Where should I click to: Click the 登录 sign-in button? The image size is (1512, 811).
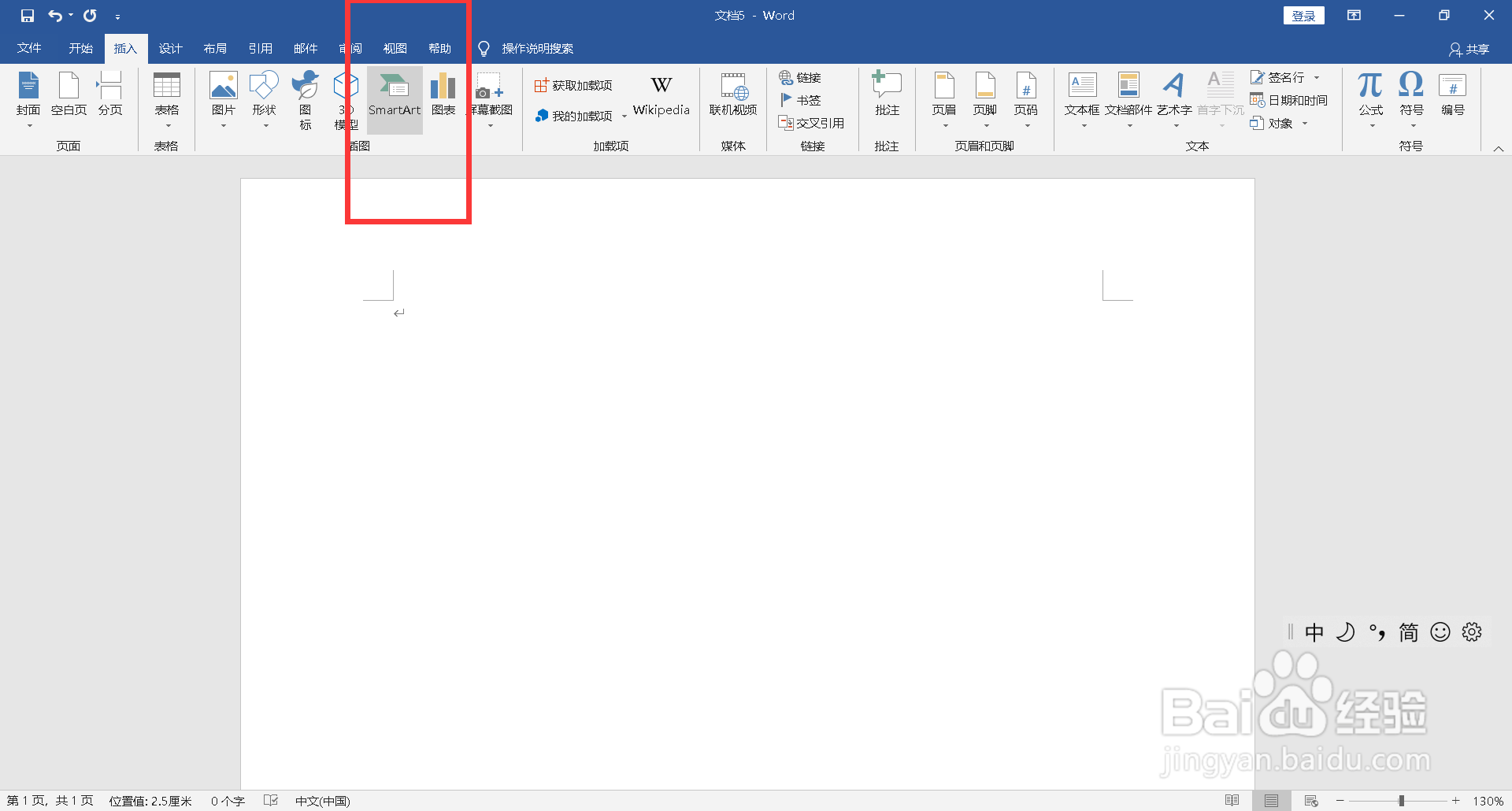tap(1303, 16)
